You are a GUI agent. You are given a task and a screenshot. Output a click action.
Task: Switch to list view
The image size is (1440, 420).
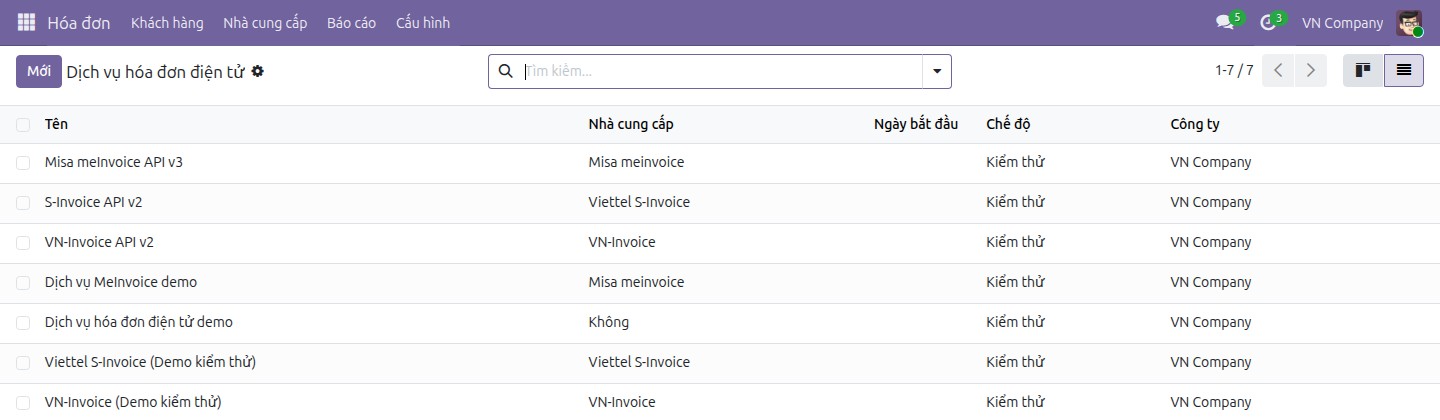click(1404, 71)
